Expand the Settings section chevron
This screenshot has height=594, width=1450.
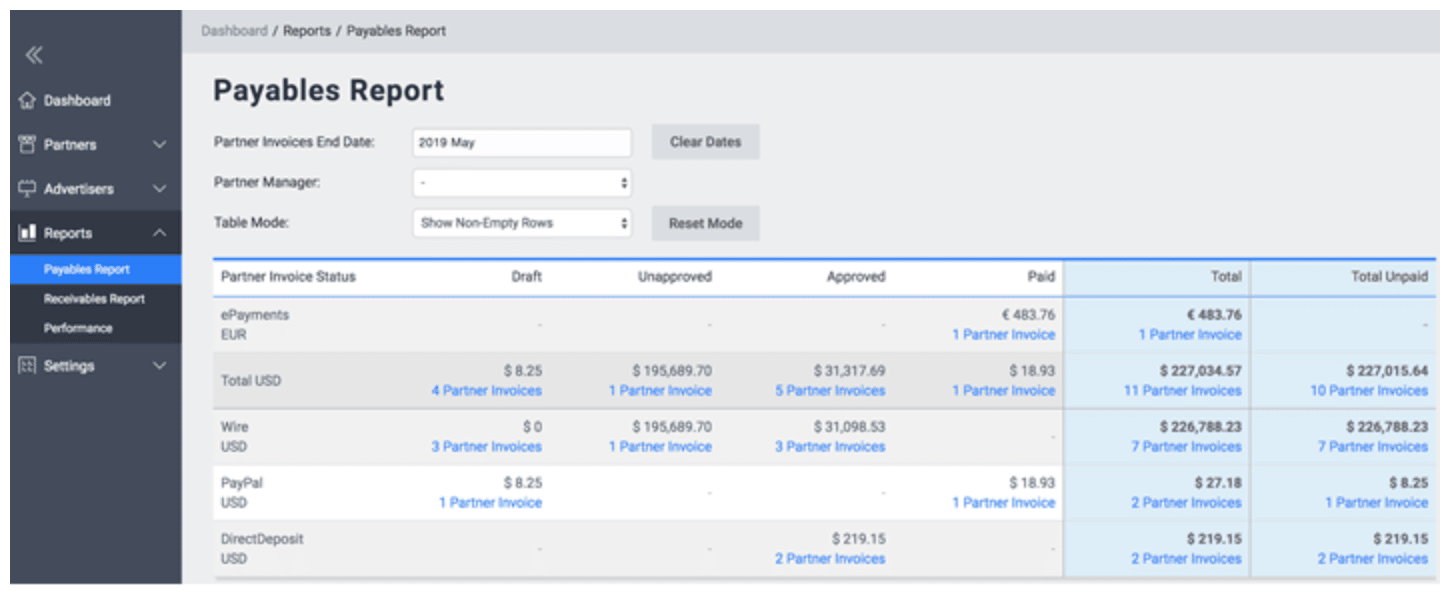[x=158, y=366]
